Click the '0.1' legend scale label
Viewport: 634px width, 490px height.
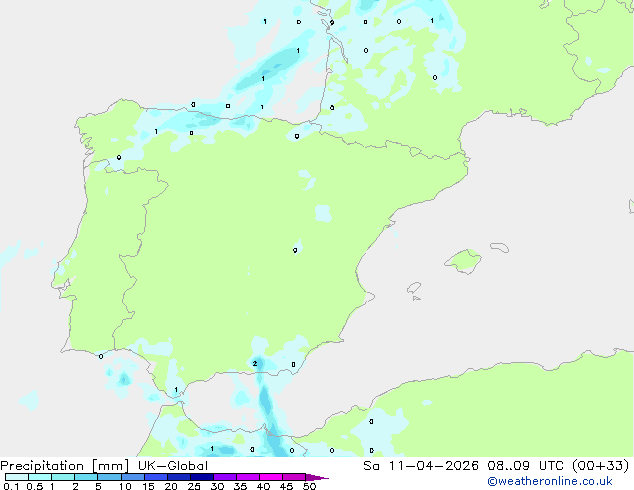(x=11, y=486)
